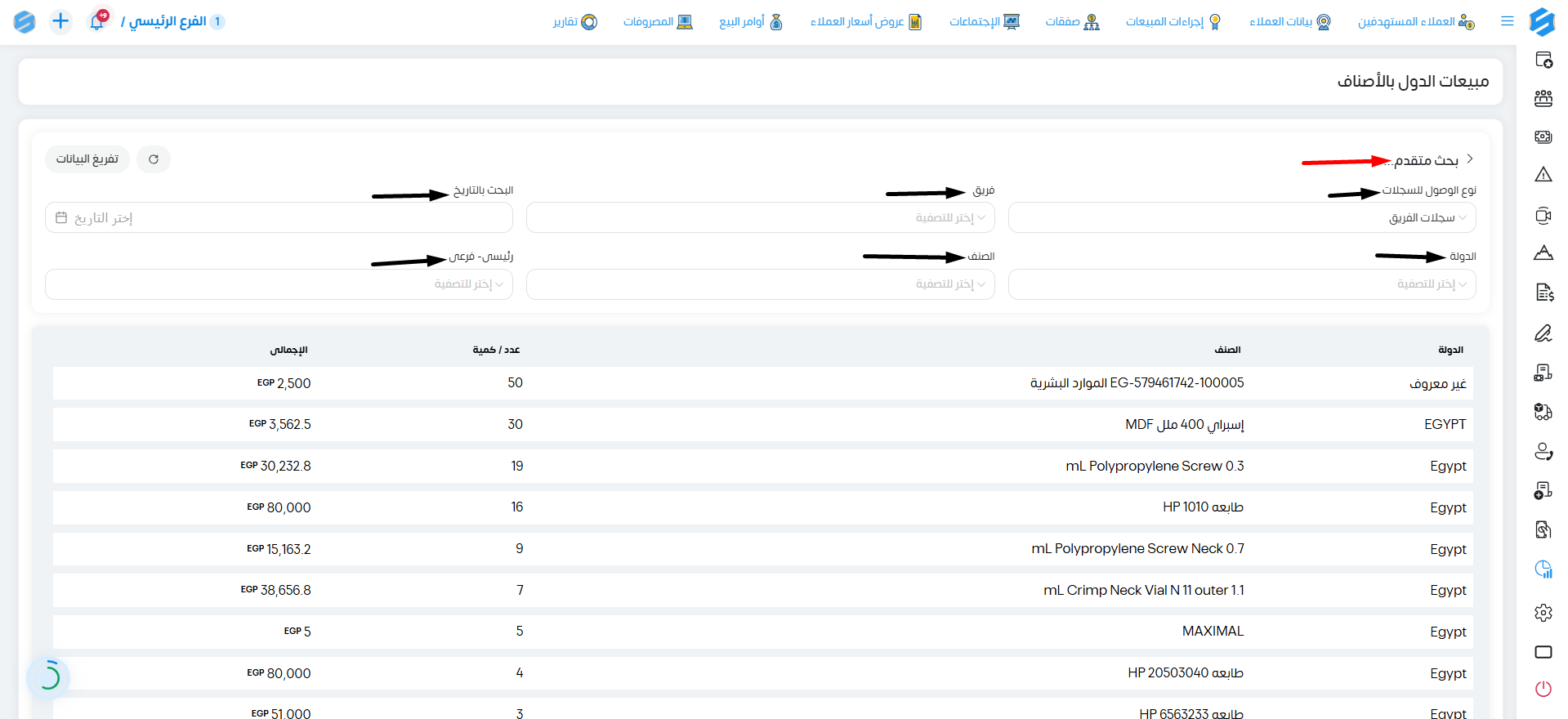Open عروض أسعار العملاء menu item
This screenshot has width=1568, height=719.
(866, 21)
